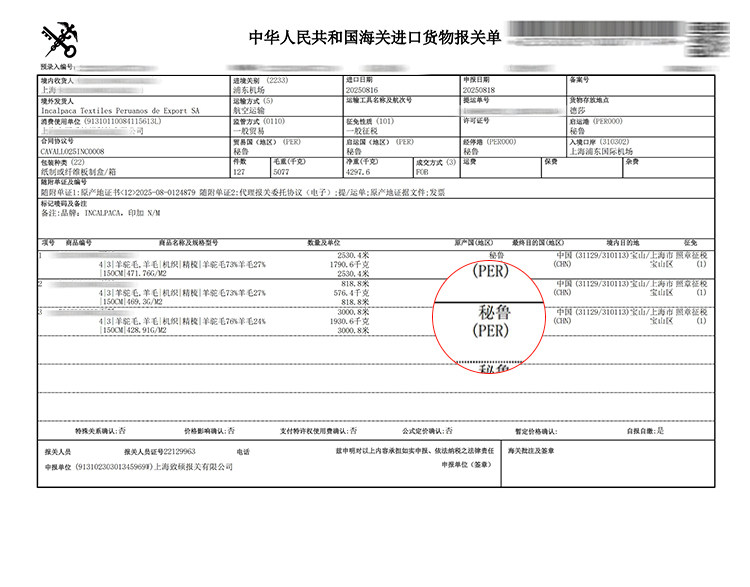The width and height of the screenshot is (750, 587).
Task: Click item 3 description 羊驼毛76%羊毛24%
Action: [234, 321]
